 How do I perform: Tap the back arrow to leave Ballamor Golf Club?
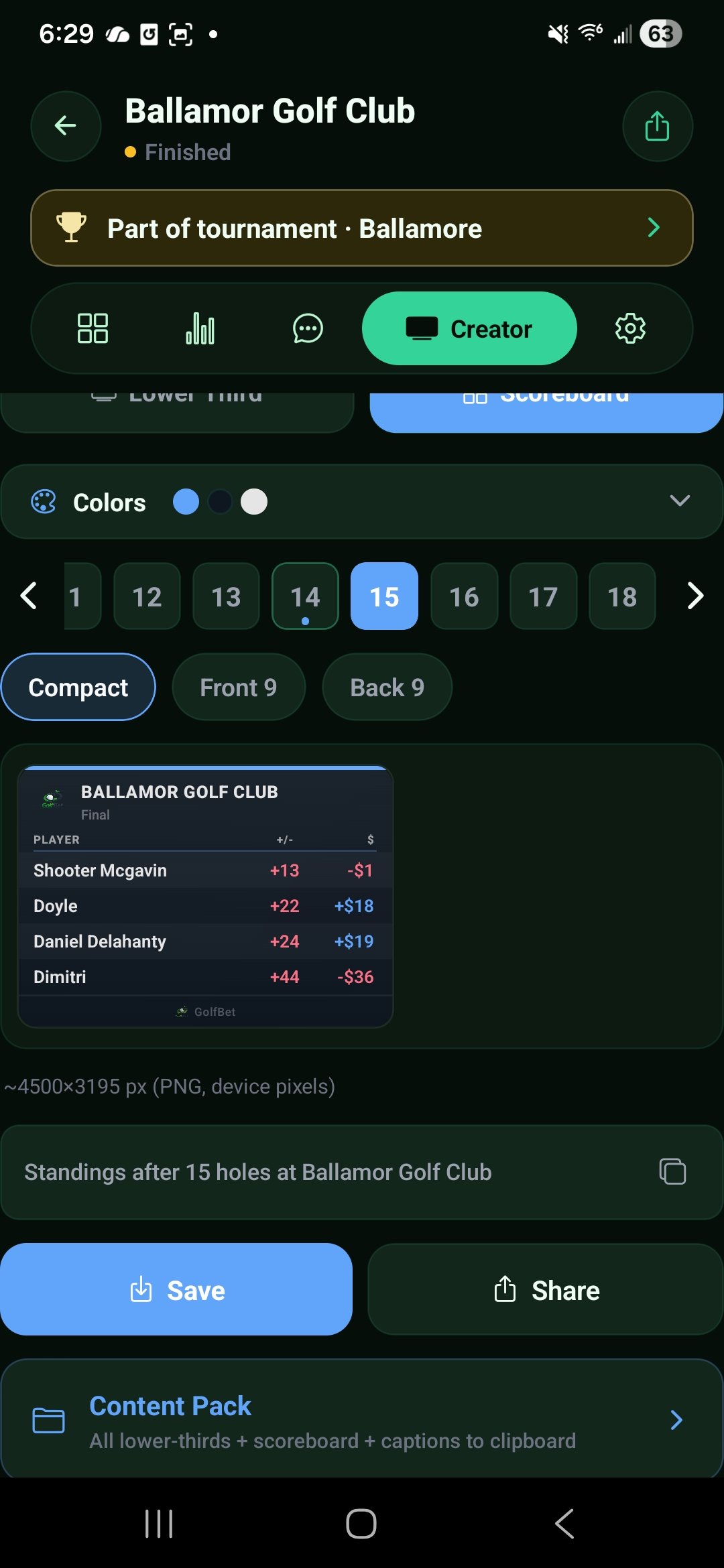(65, 126)
